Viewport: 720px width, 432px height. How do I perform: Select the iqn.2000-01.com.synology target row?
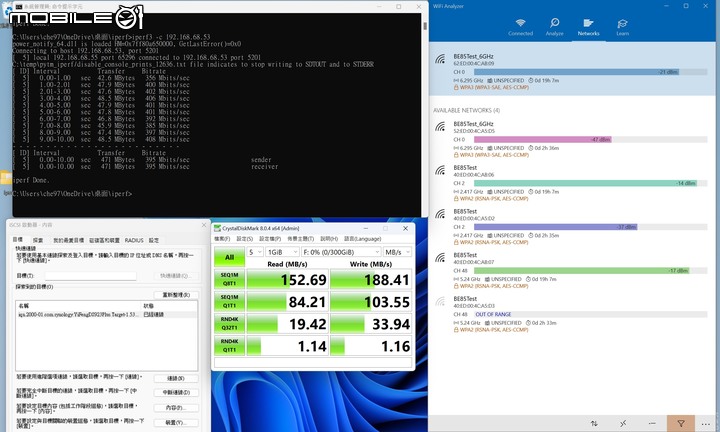(x=107, y=314)
